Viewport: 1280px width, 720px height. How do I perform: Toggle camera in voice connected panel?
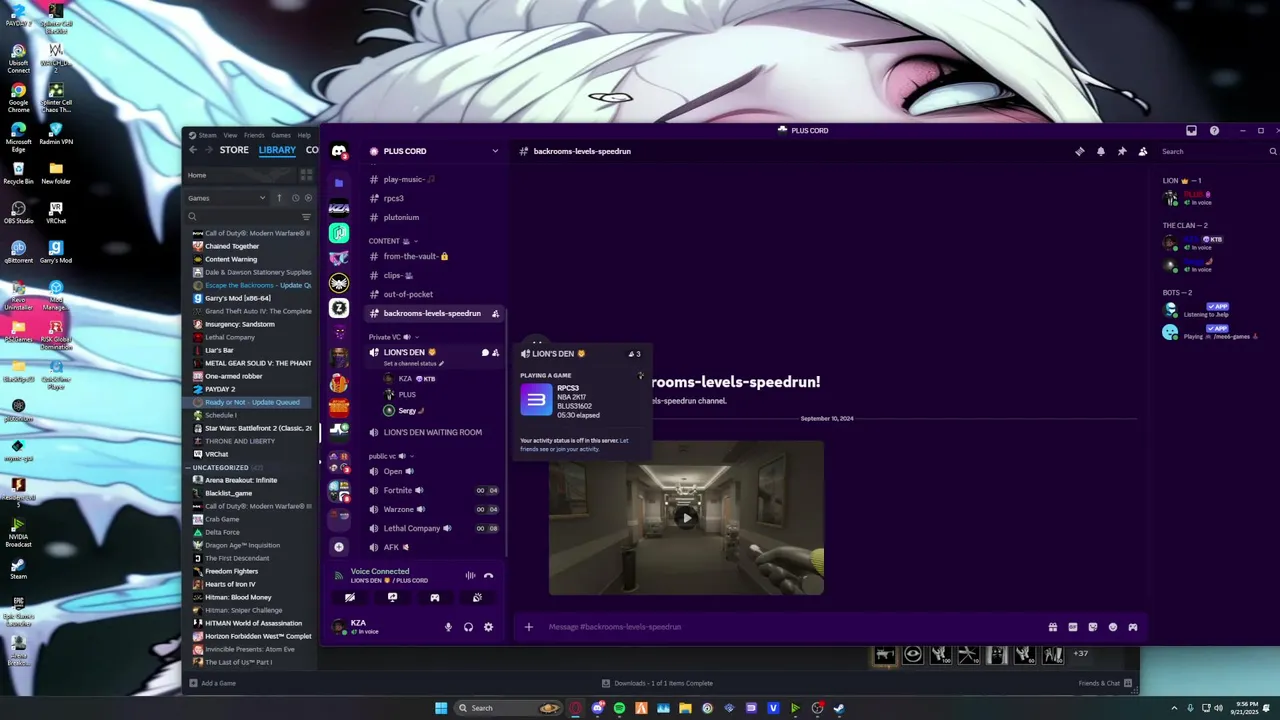click(350, 597)
